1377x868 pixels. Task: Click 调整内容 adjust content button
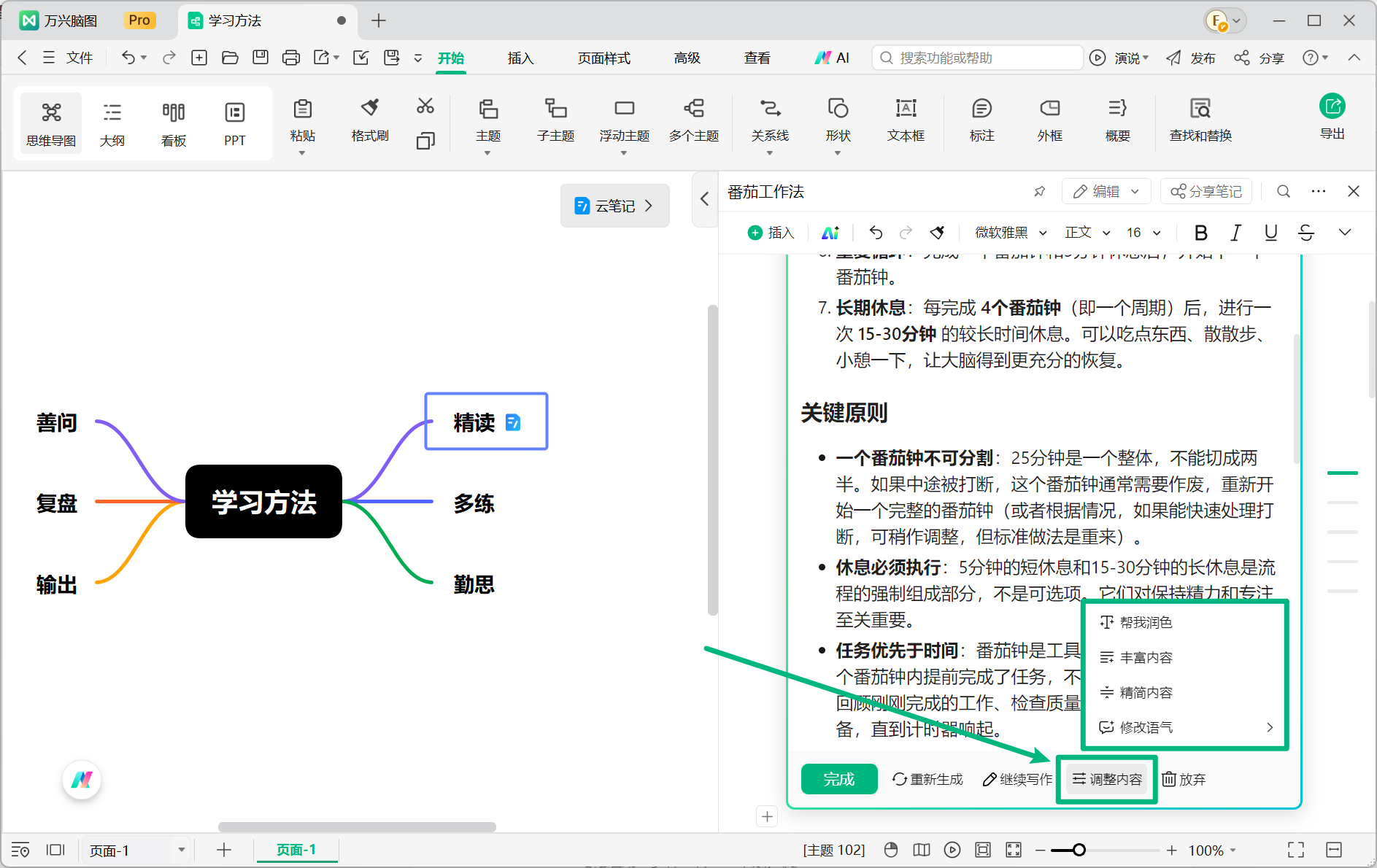pyautogui.click(x=1107, y=779)
